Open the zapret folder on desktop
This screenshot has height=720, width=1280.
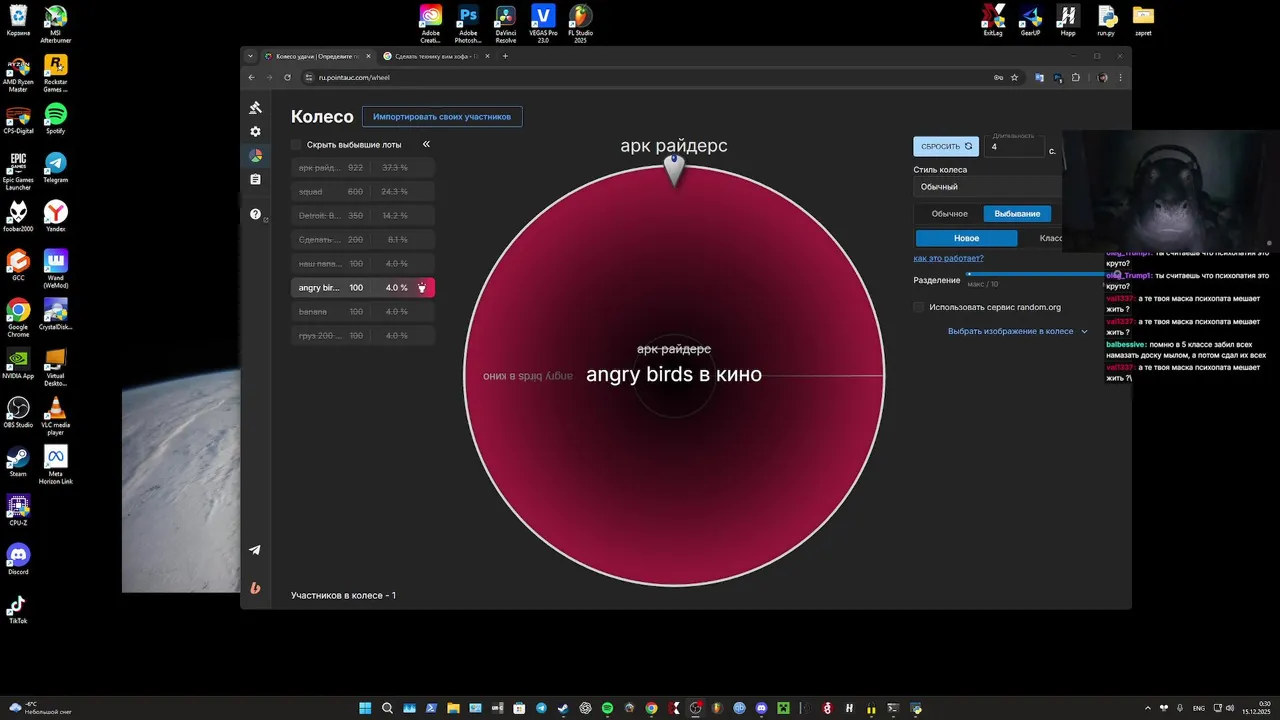[1143, 20]
